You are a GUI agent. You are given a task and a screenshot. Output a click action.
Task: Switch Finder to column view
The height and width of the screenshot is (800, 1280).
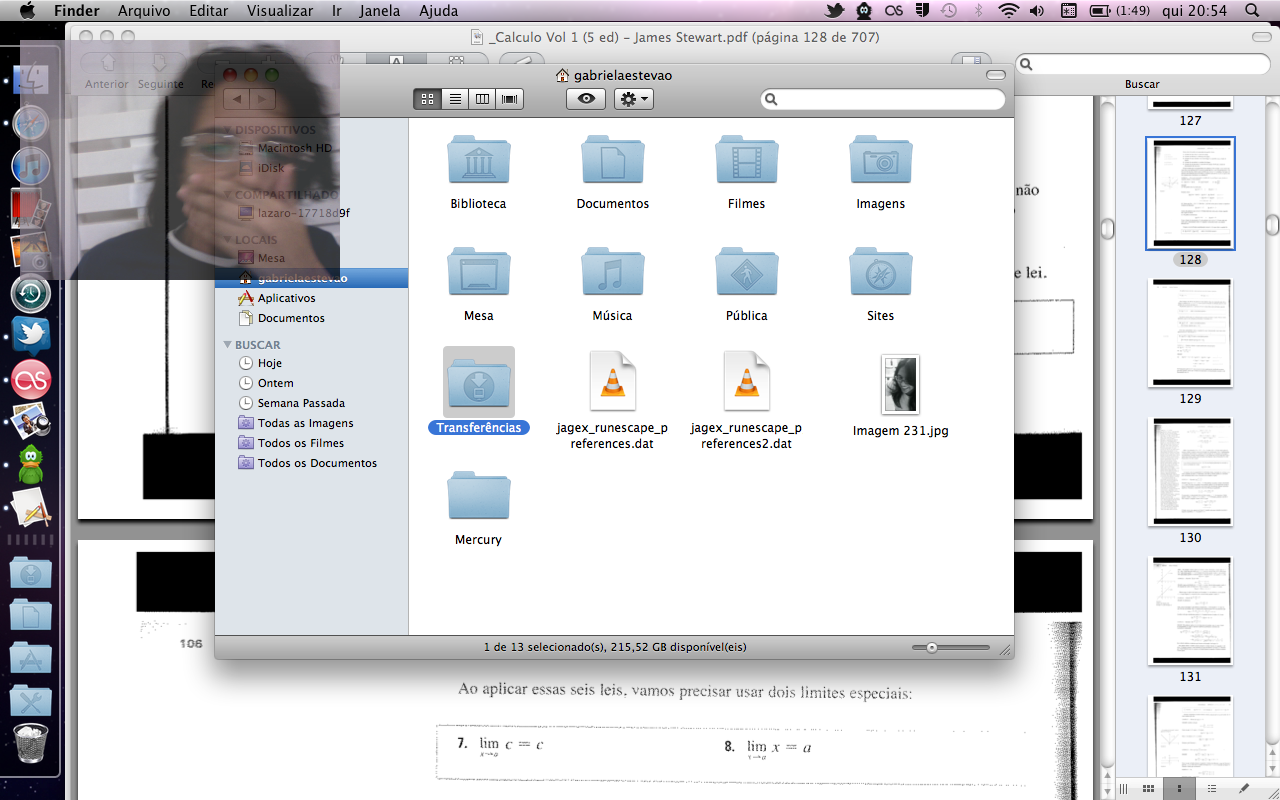483,99
